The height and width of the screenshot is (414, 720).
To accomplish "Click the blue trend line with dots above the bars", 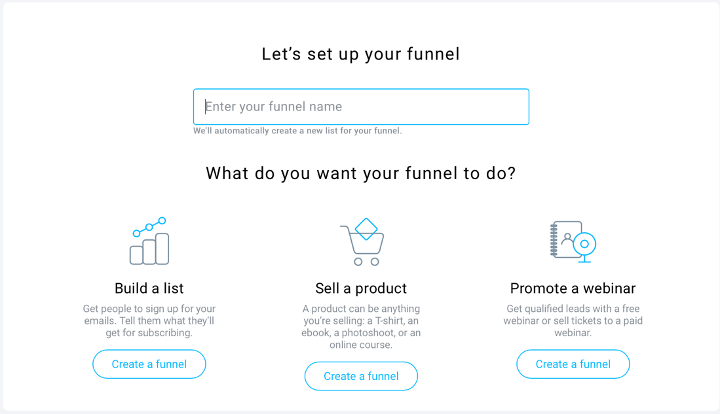I will pyautogui.click(x=149, y=227).
